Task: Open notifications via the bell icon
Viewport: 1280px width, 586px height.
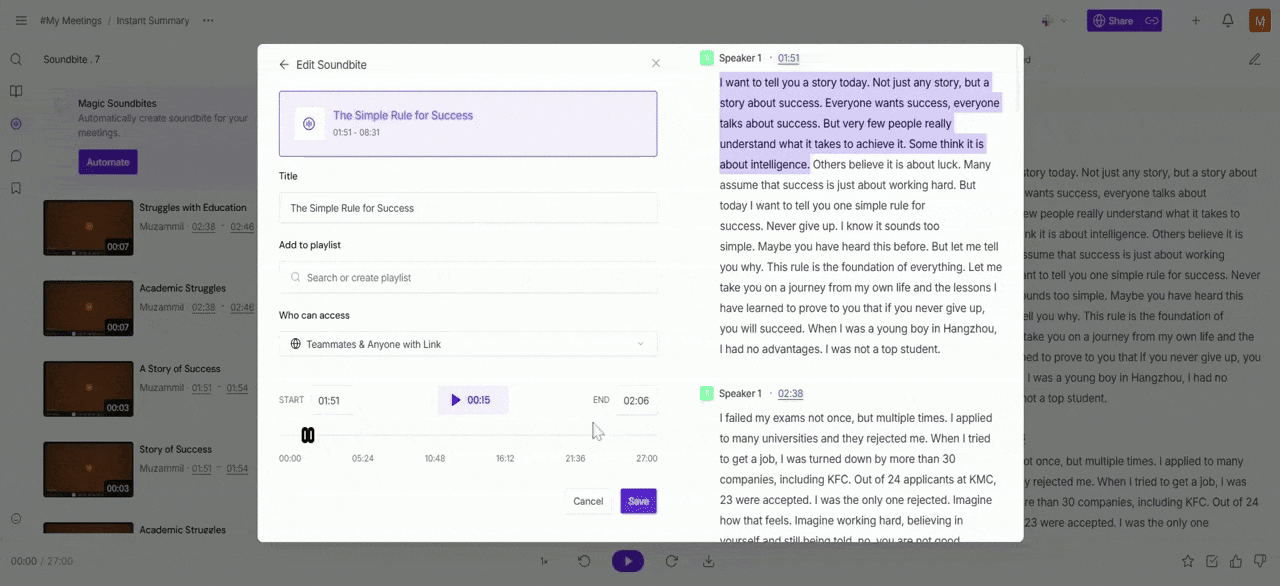Action: point(1227,20)
